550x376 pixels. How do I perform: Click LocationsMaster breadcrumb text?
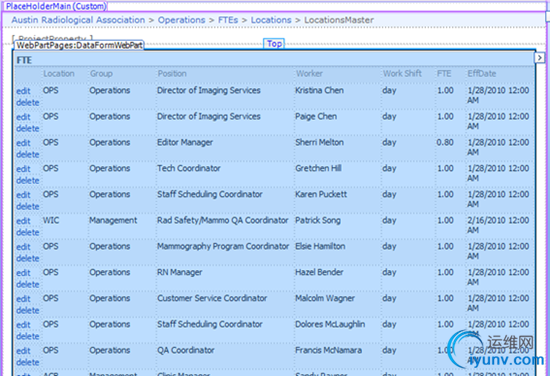339,20
